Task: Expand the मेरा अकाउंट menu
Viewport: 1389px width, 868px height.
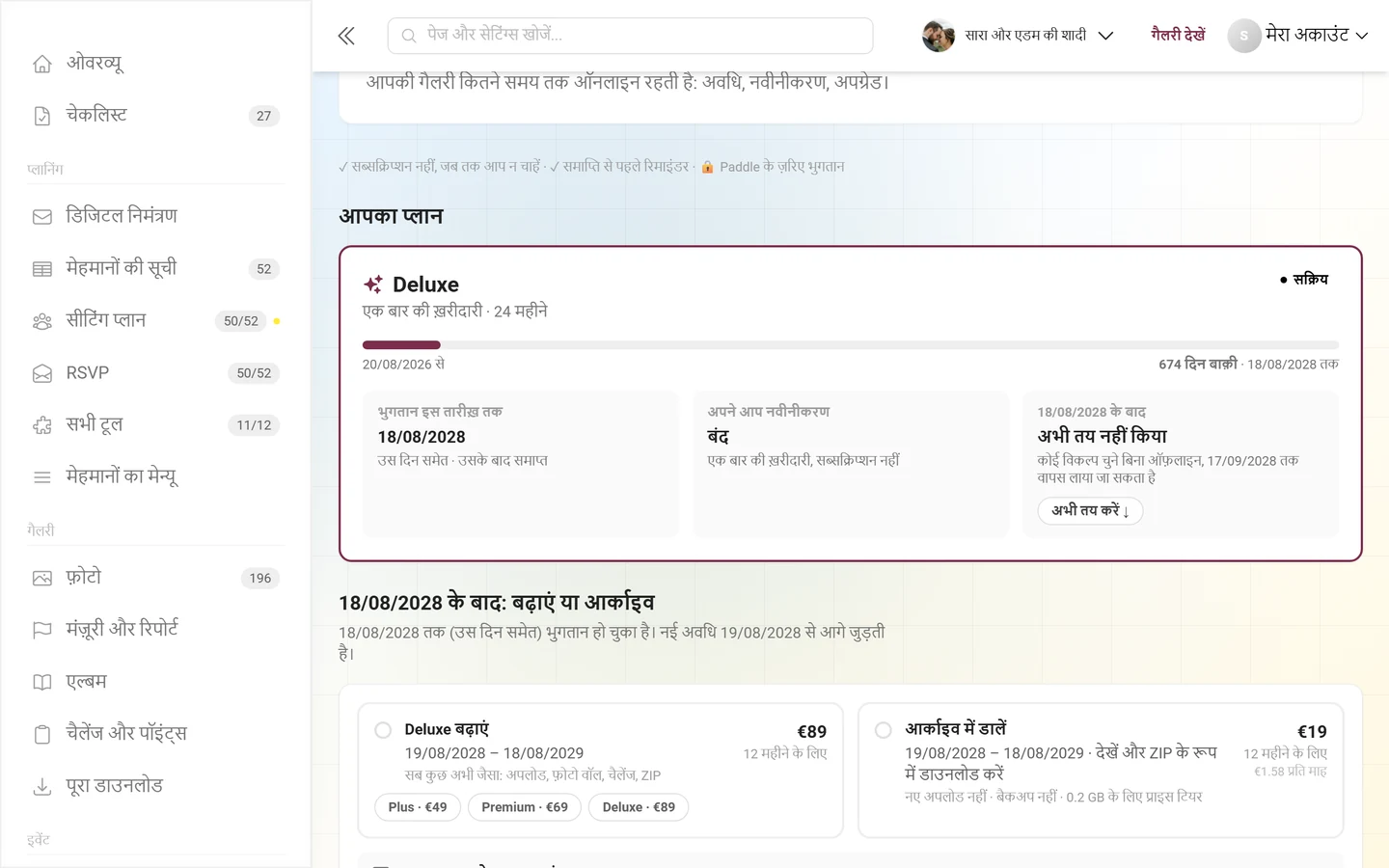Action: pos(1298,36)
